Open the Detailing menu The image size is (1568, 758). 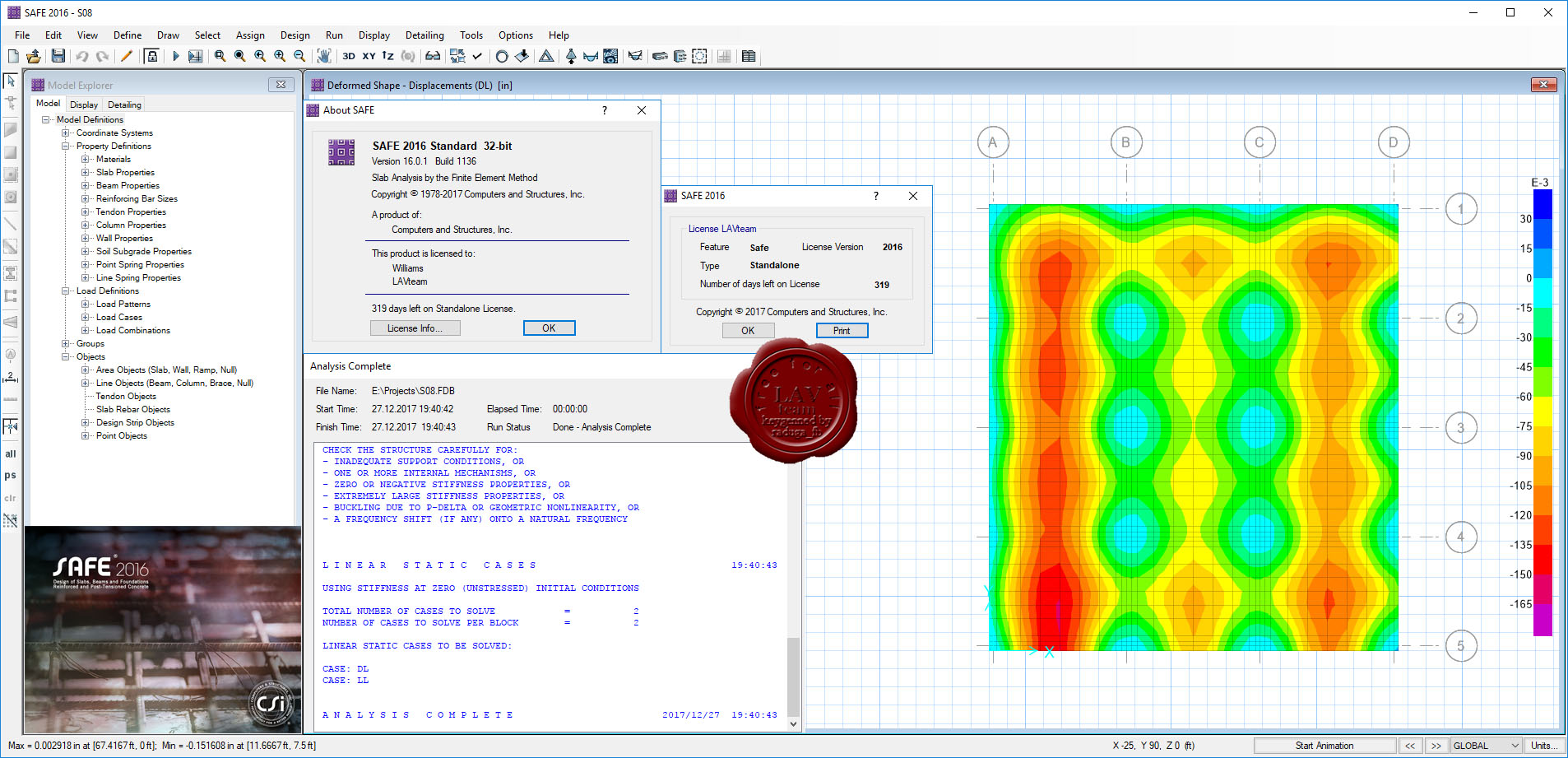(x=424, y=35)
